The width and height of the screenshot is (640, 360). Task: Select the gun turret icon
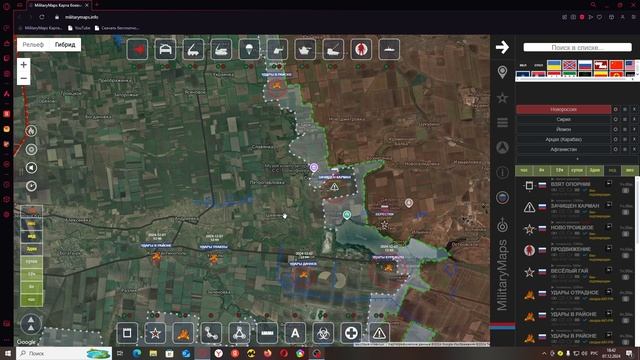(x=277, y=49)
